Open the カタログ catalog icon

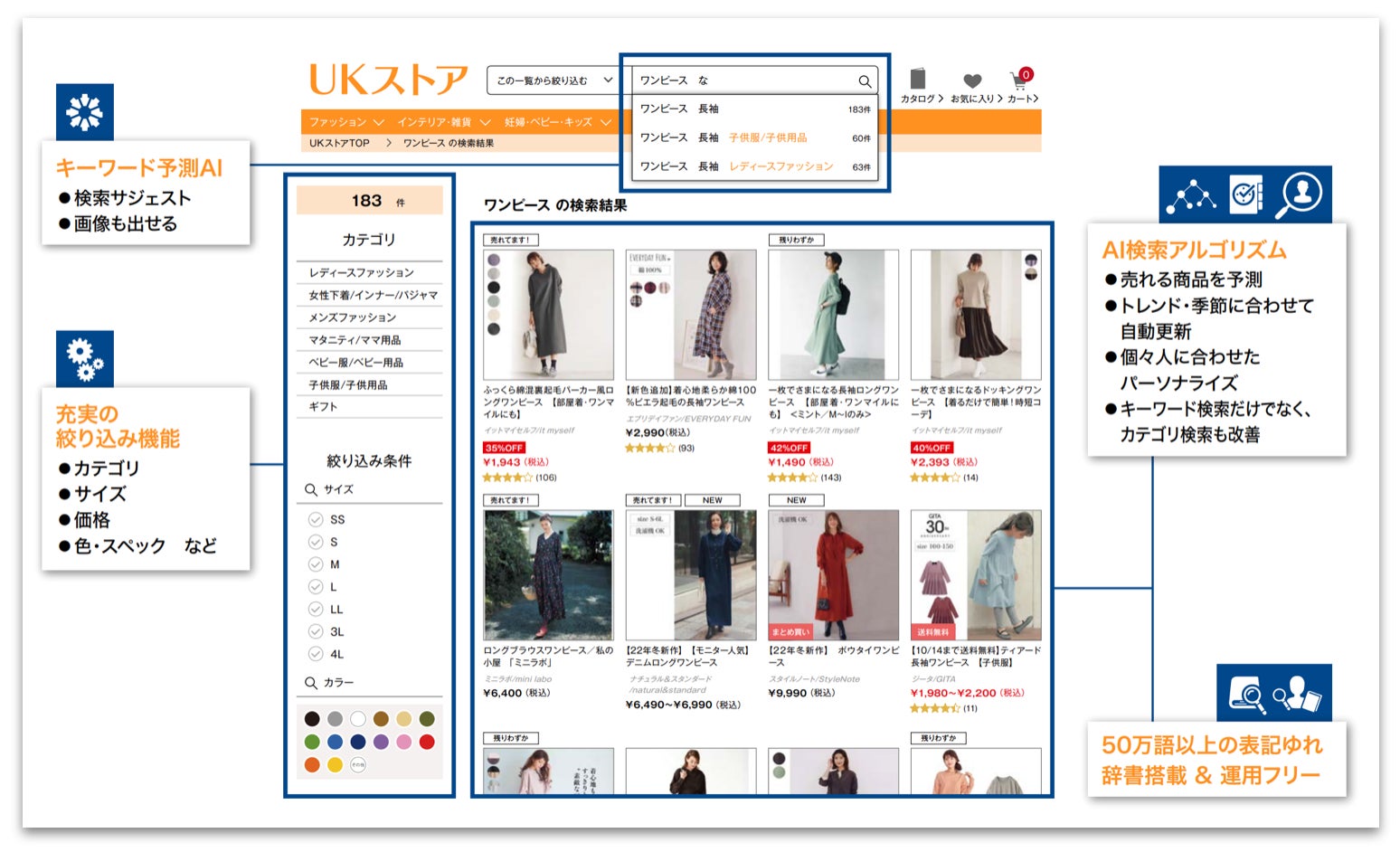(918, 79)
